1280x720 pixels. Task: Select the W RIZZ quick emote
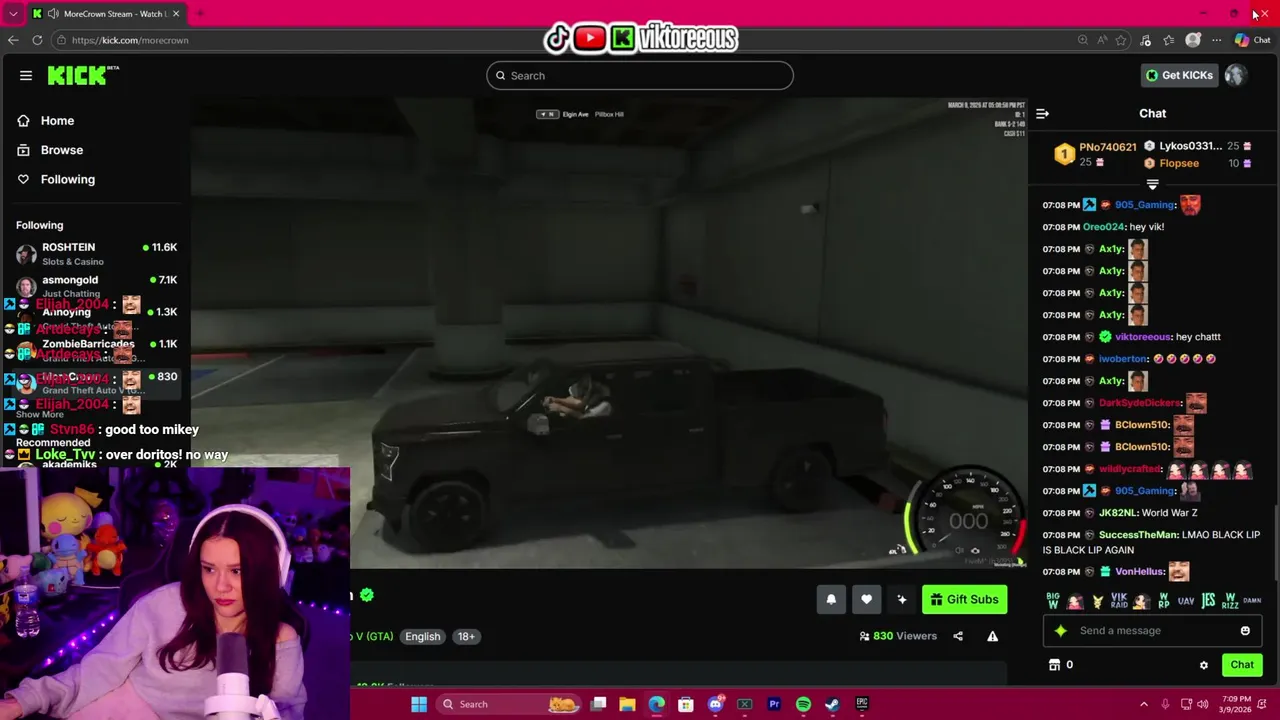(1230, 601)
